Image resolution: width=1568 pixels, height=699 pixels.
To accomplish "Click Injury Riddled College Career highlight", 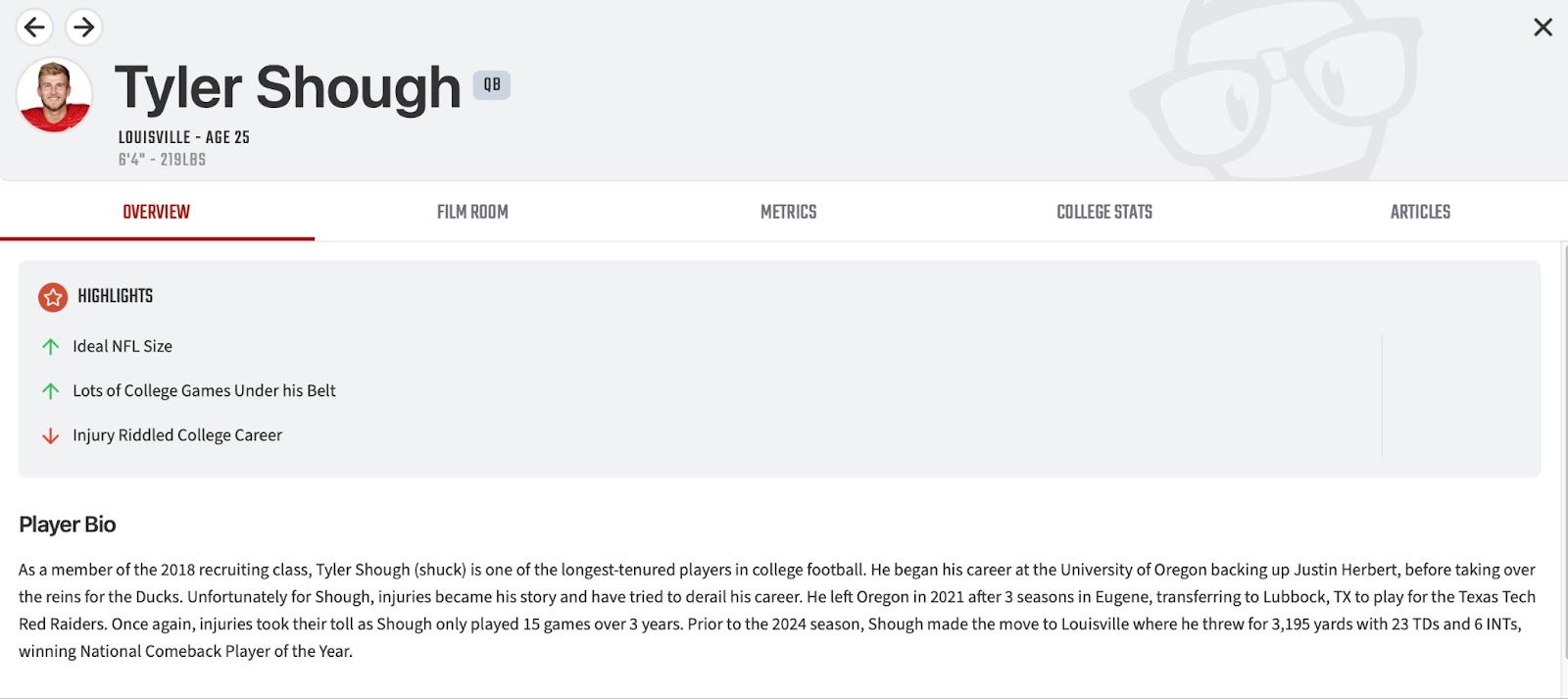I will (177, 435).
